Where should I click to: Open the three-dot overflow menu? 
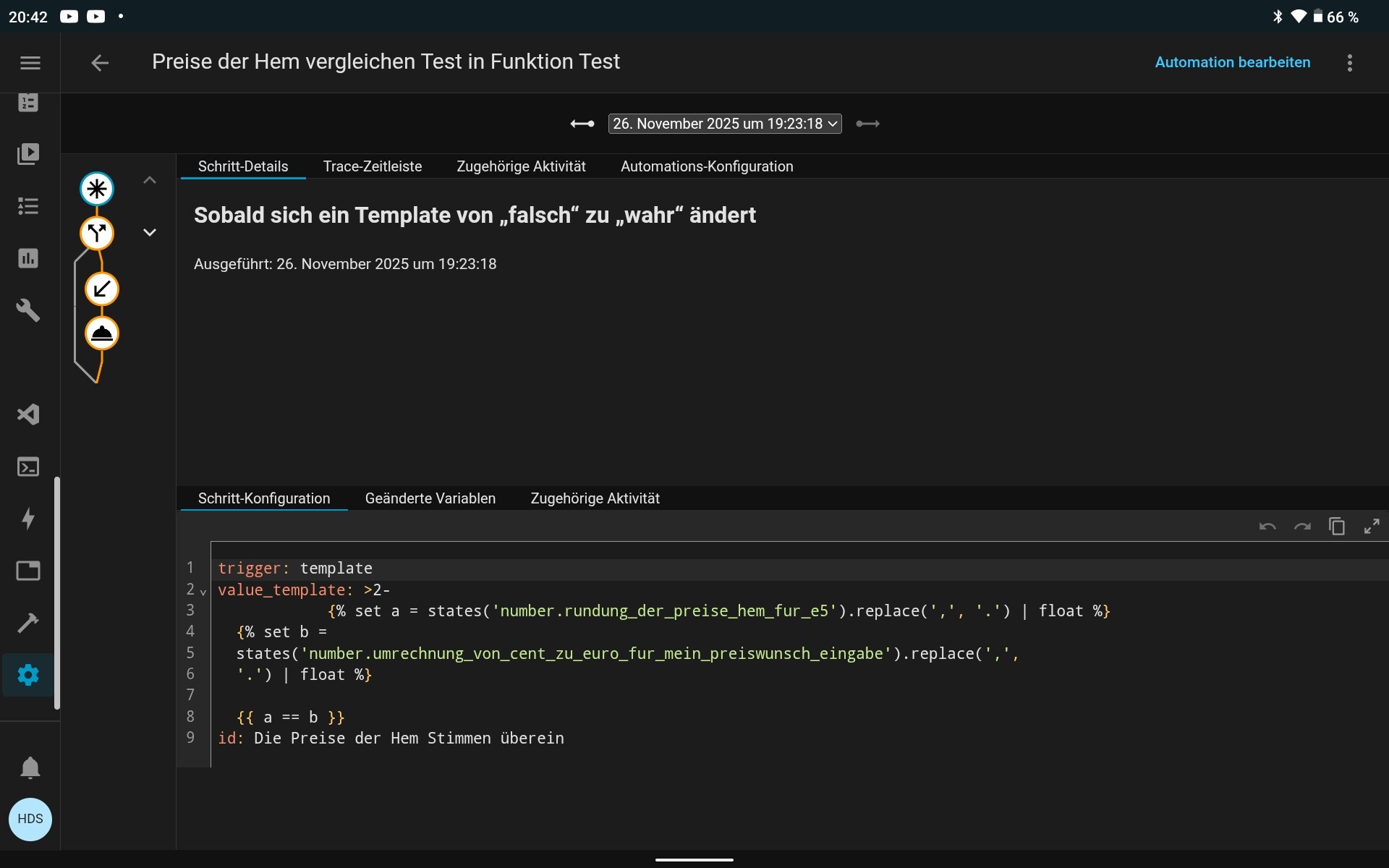(x=1349, y=63)
